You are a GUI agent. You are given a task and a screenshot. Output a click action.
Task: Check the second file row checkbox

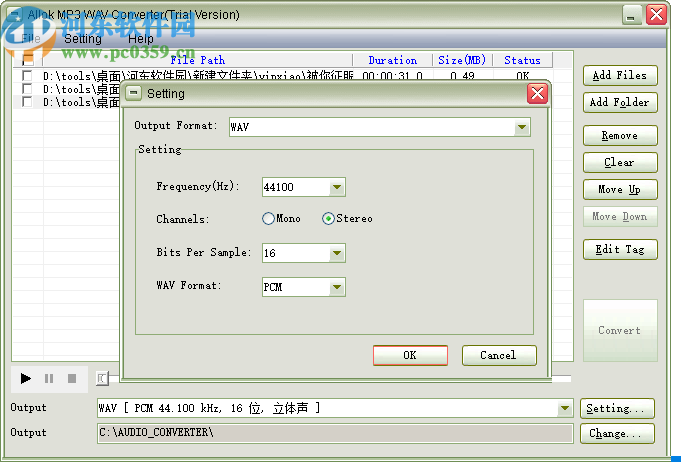click(x=27, y=89)
